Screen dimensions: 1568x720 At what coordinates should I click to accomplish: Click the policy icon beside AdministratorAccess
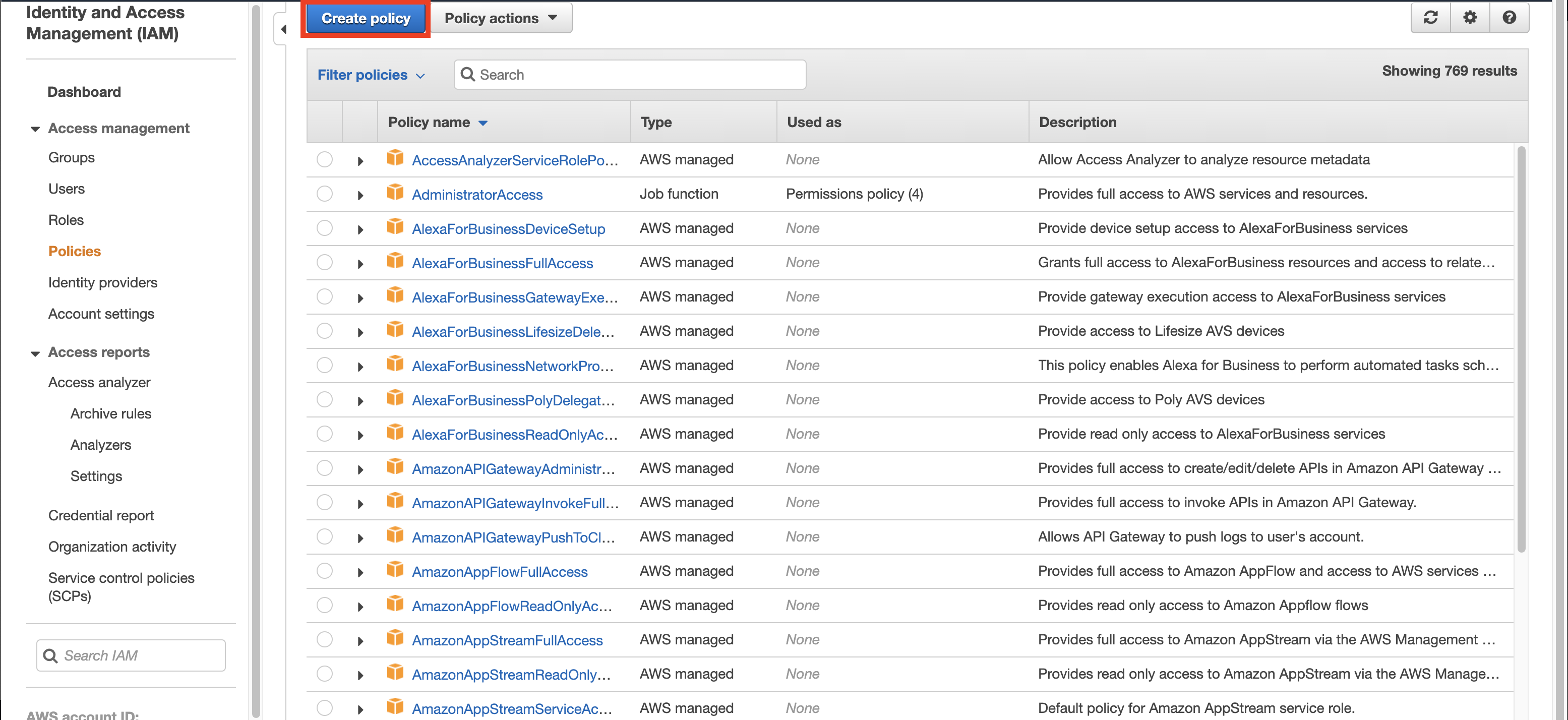[x=395, y=192]
